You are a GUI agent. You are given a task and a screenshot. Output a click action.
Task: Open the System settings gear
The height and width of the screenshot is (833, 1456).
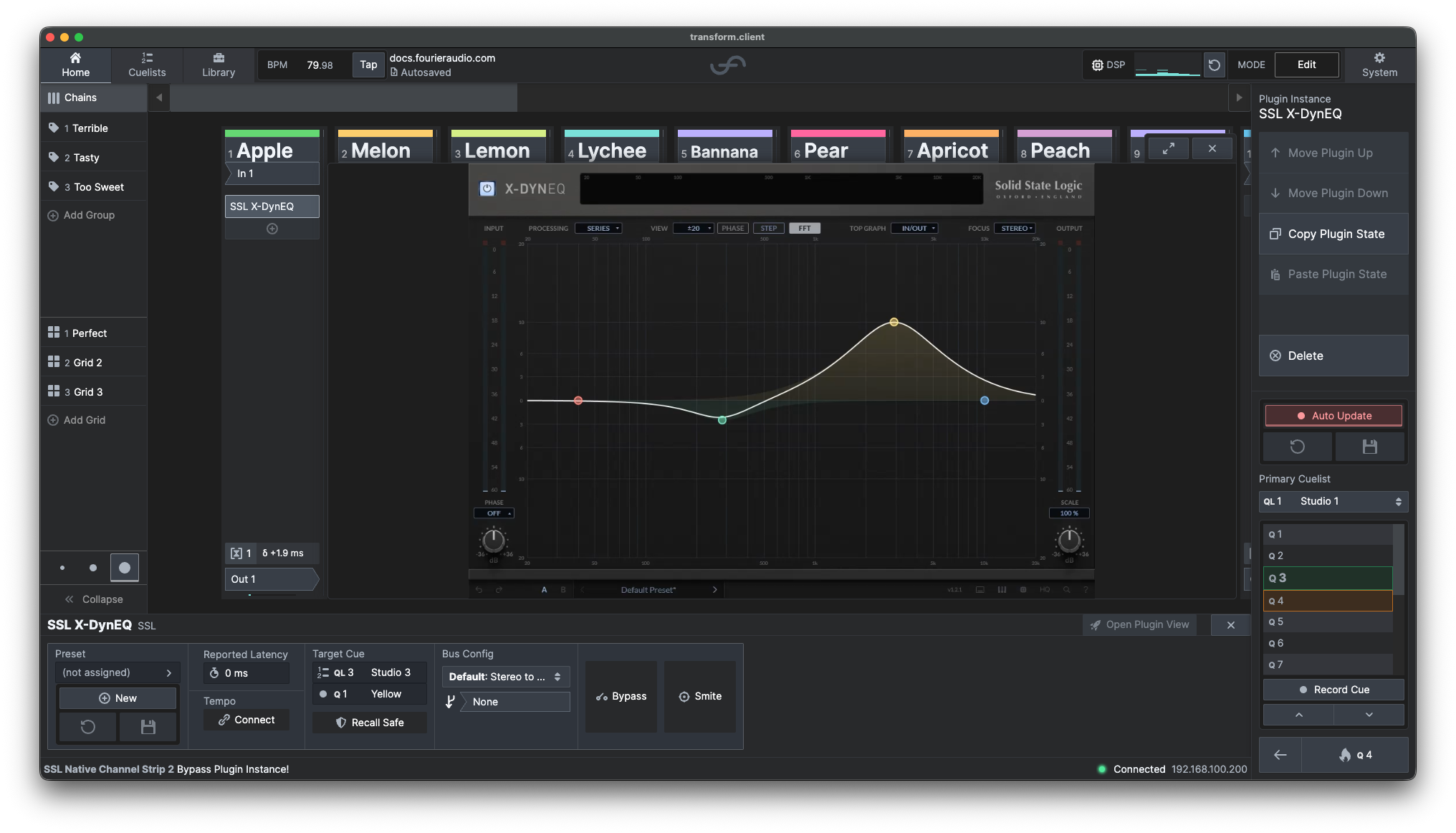[x=1379, y=65]
